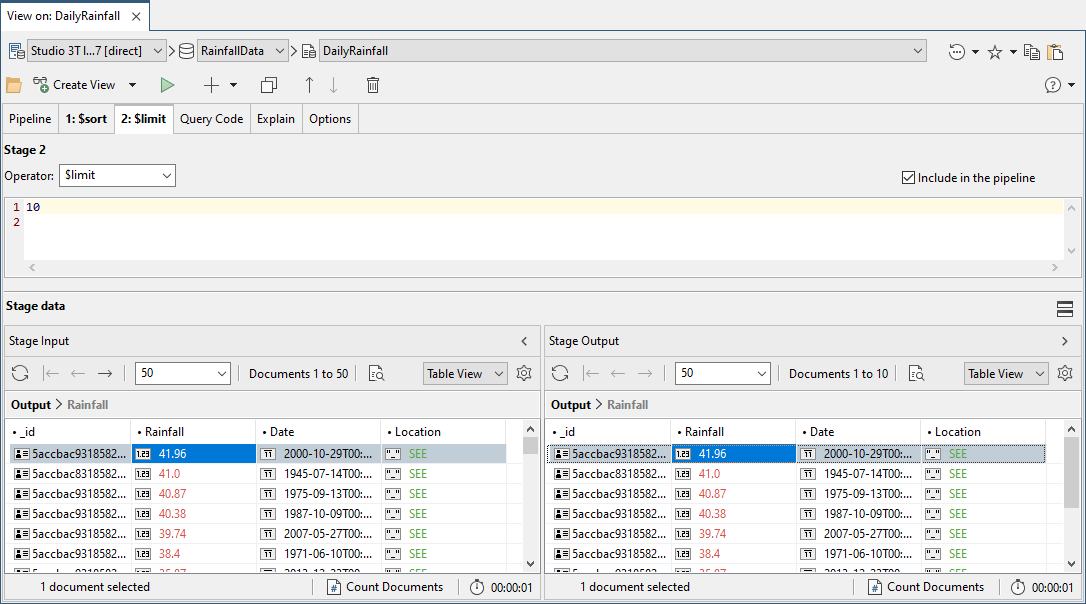
Task: Click the Create View button
Action: click(x=74, y=85)
